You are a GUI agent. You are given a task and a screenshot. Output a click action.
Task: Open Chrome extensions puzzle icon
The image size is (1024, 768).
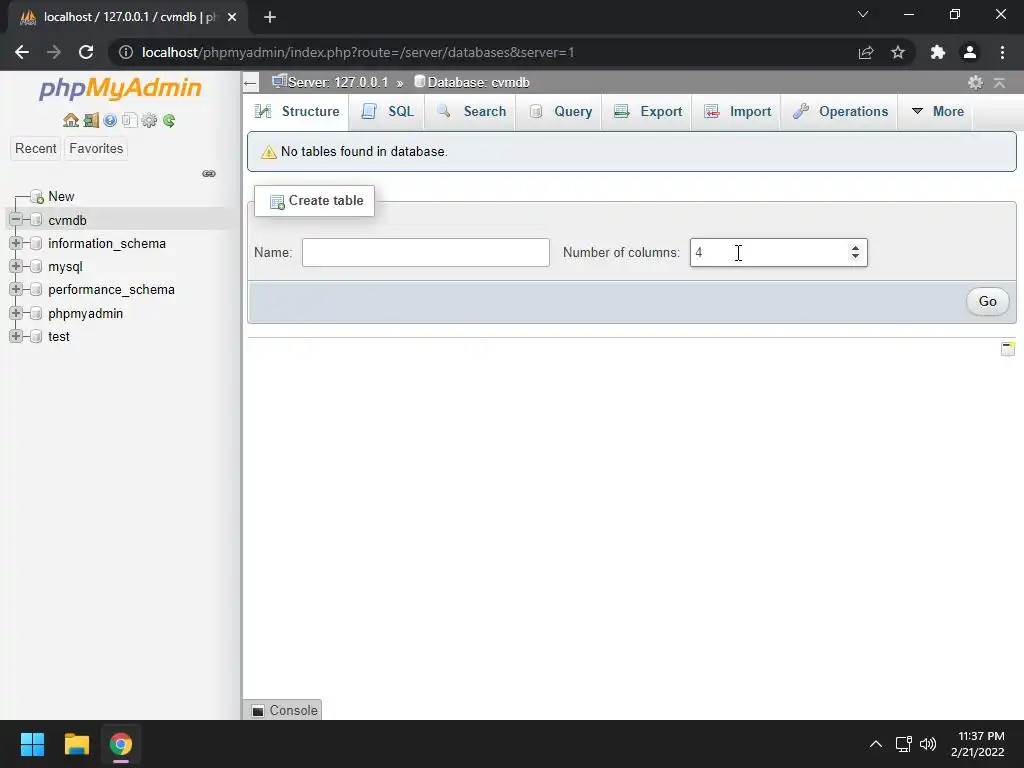(x=938, y=52)
